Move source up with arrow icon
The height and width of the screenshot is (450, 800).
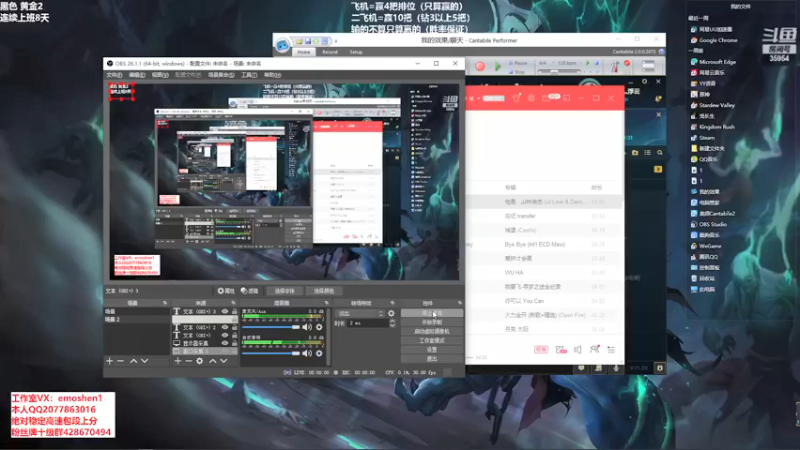click(212, 361)
